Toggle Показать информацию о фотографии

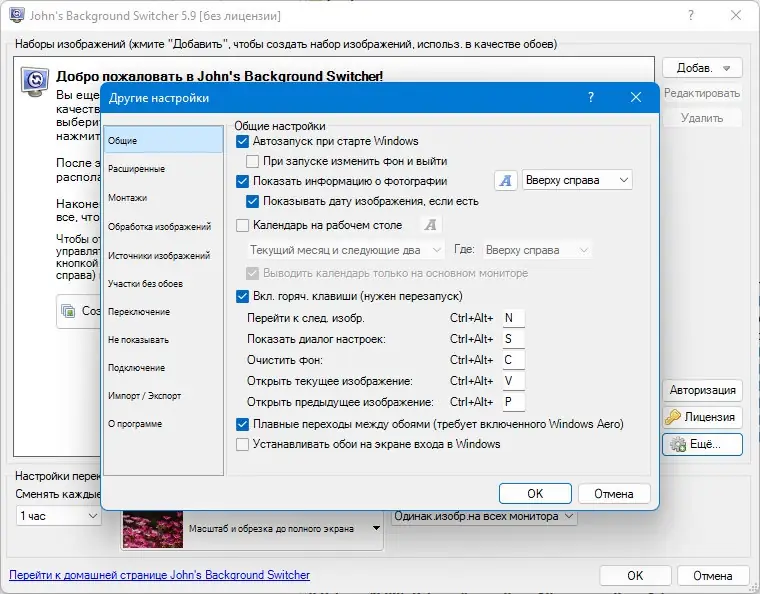point(242,181)
